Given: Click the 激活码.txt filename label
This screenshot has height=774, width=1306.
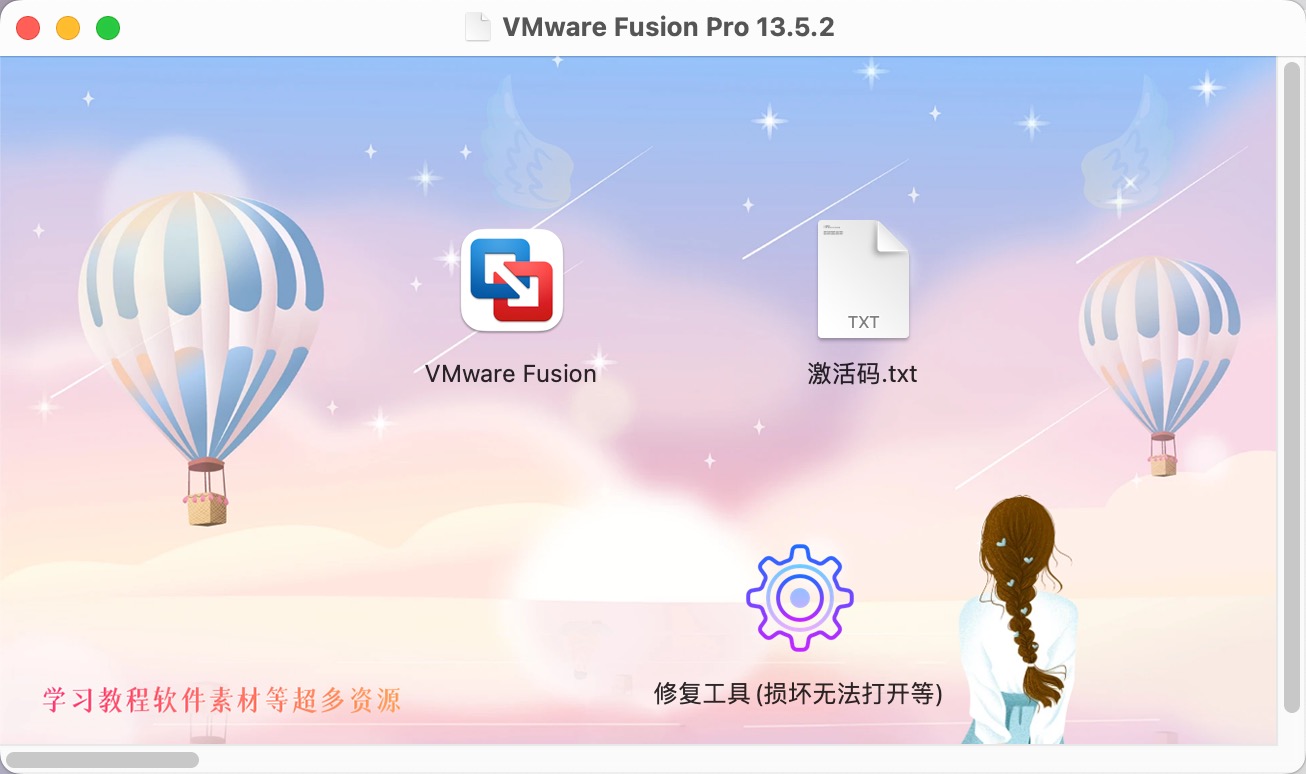Looking at the screenshot, I should pos(863,374).
